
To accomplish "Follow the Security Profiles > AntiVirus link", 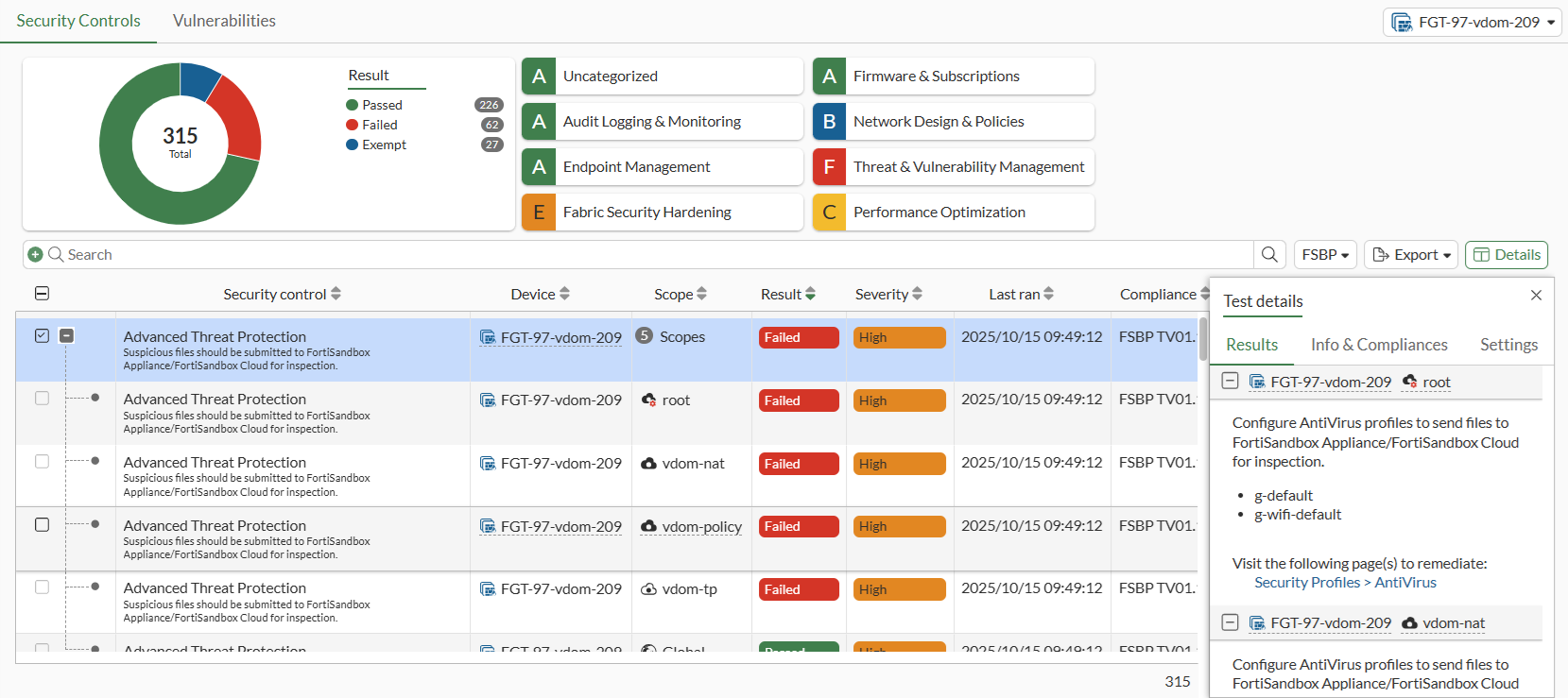I will [1345, 583].
